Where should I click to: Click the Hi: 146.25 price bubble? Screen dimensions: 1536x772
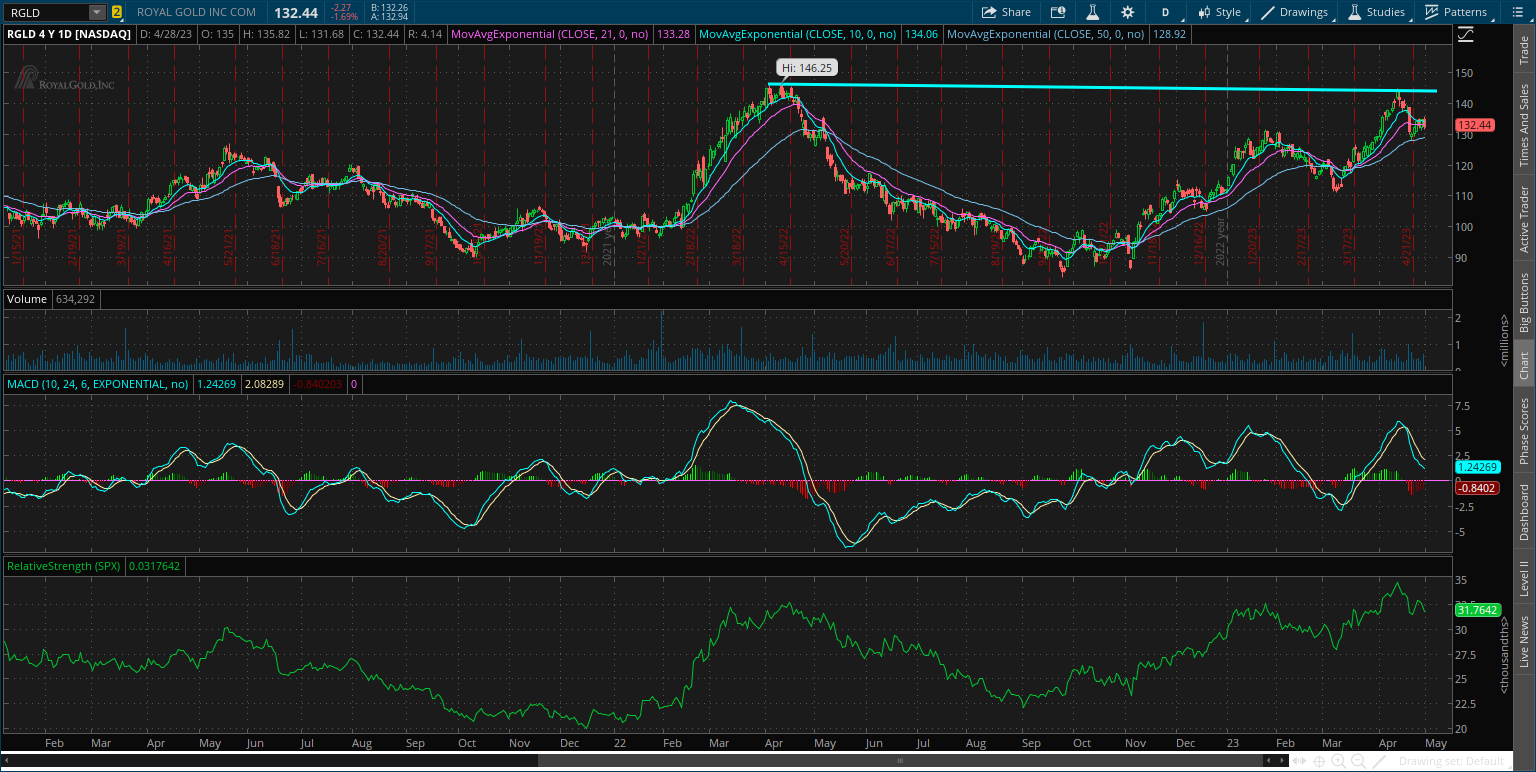[806, 68]
